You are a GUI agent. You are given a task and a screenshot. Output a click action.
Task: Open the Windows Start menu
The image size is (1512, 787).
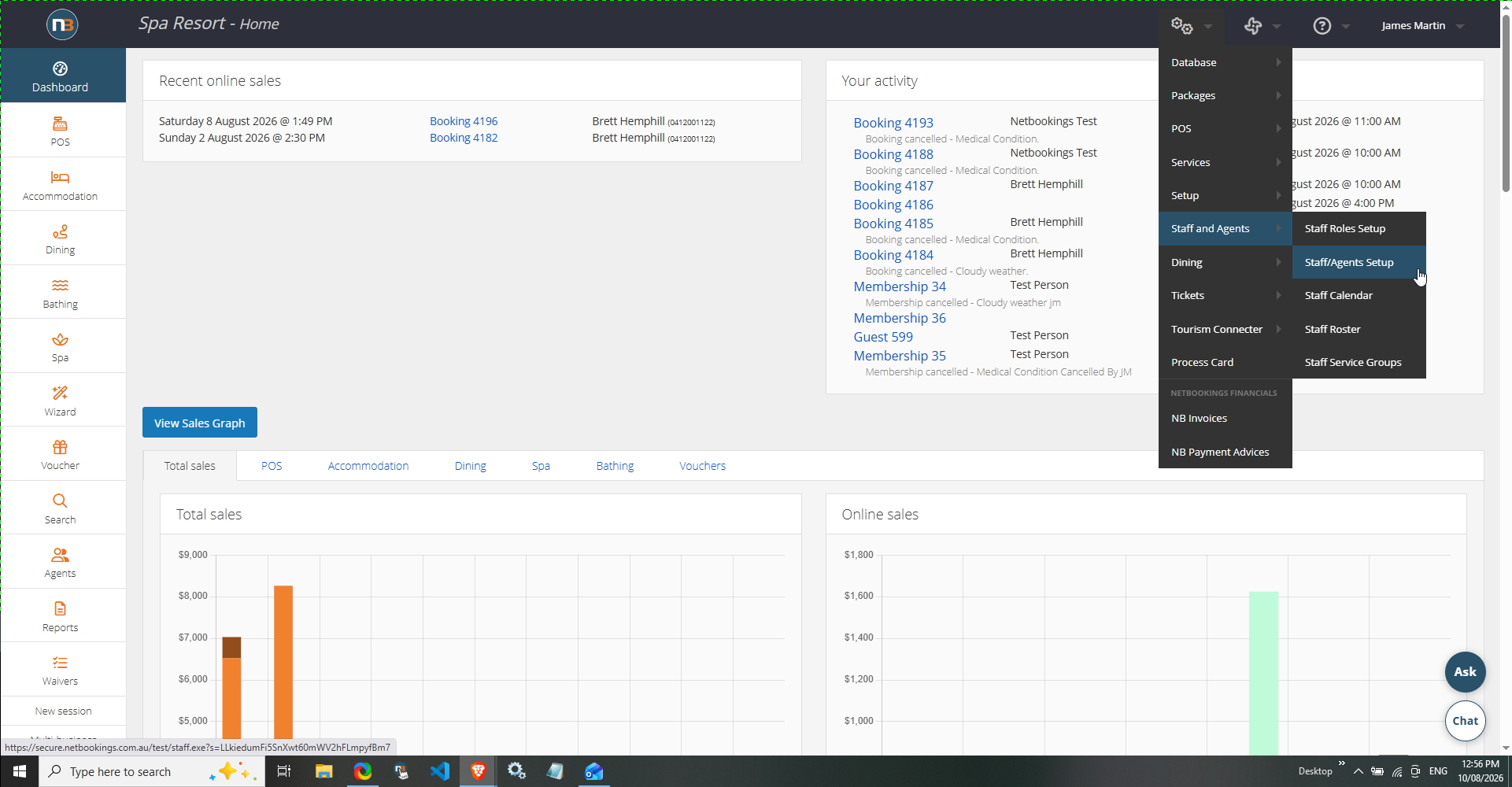[20, 771]
